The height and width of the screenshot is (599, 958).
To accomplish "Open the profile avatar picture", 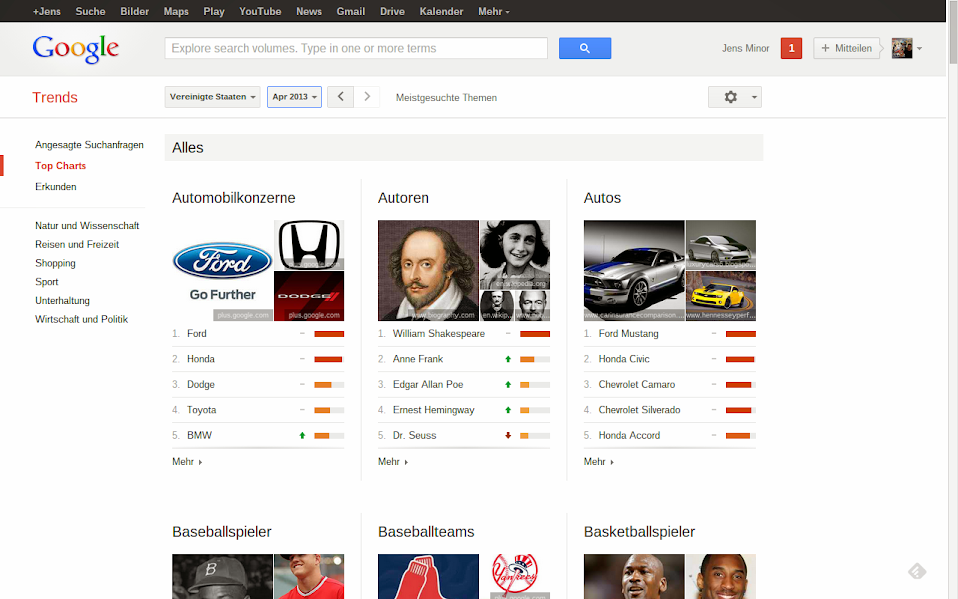I will coord(902,48).
